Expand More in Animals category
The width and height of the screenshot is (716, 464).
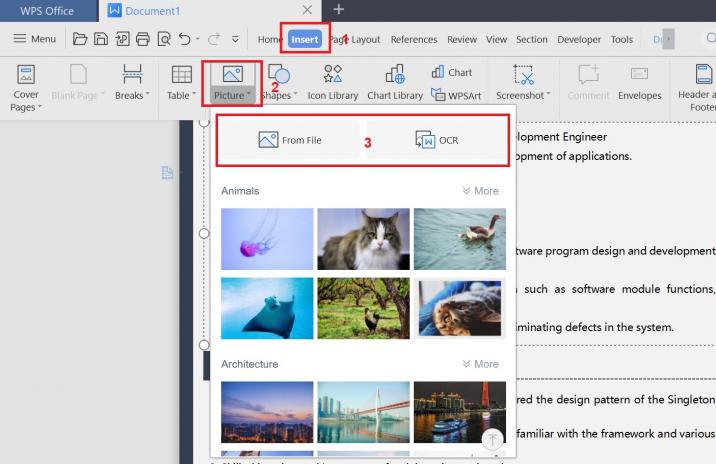tap(480, 191)
